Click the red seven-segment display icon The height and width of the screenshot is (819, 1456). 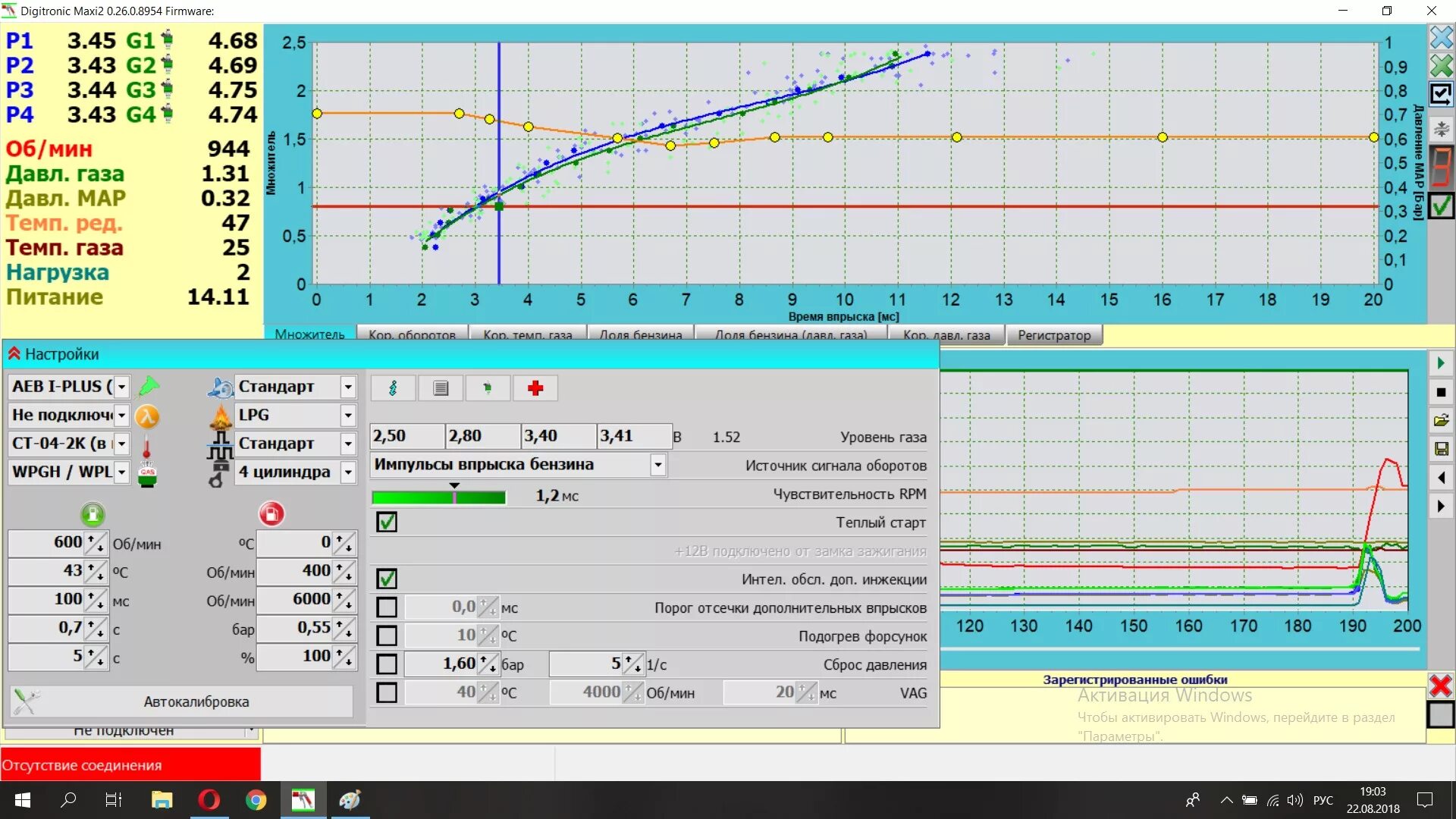tap(1441, 166)
